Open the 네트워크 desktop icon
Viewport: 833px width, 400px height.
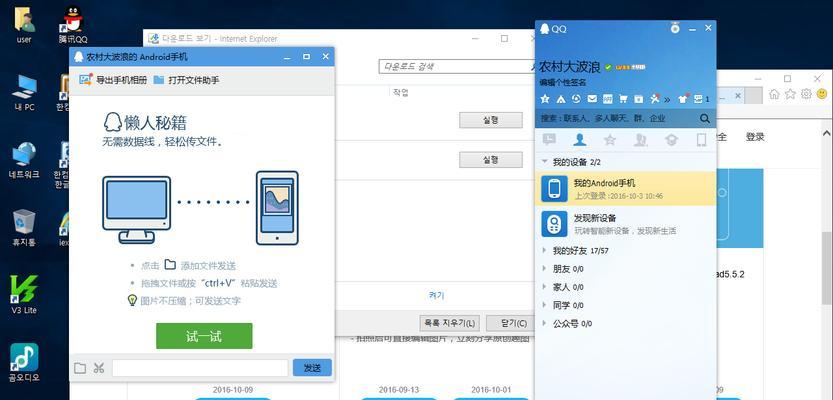point(24,160)
